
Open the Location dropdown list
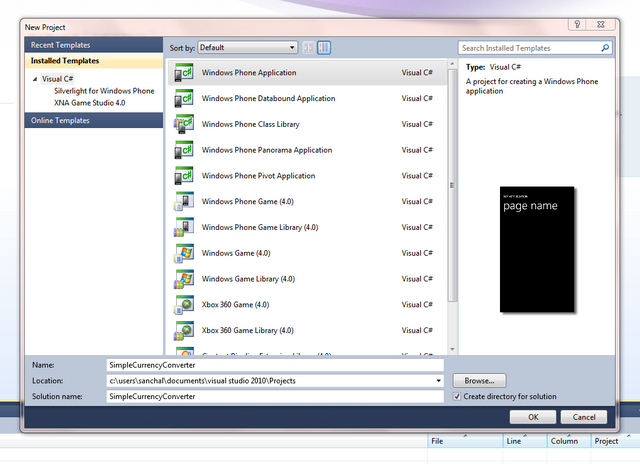pos(438,381)
